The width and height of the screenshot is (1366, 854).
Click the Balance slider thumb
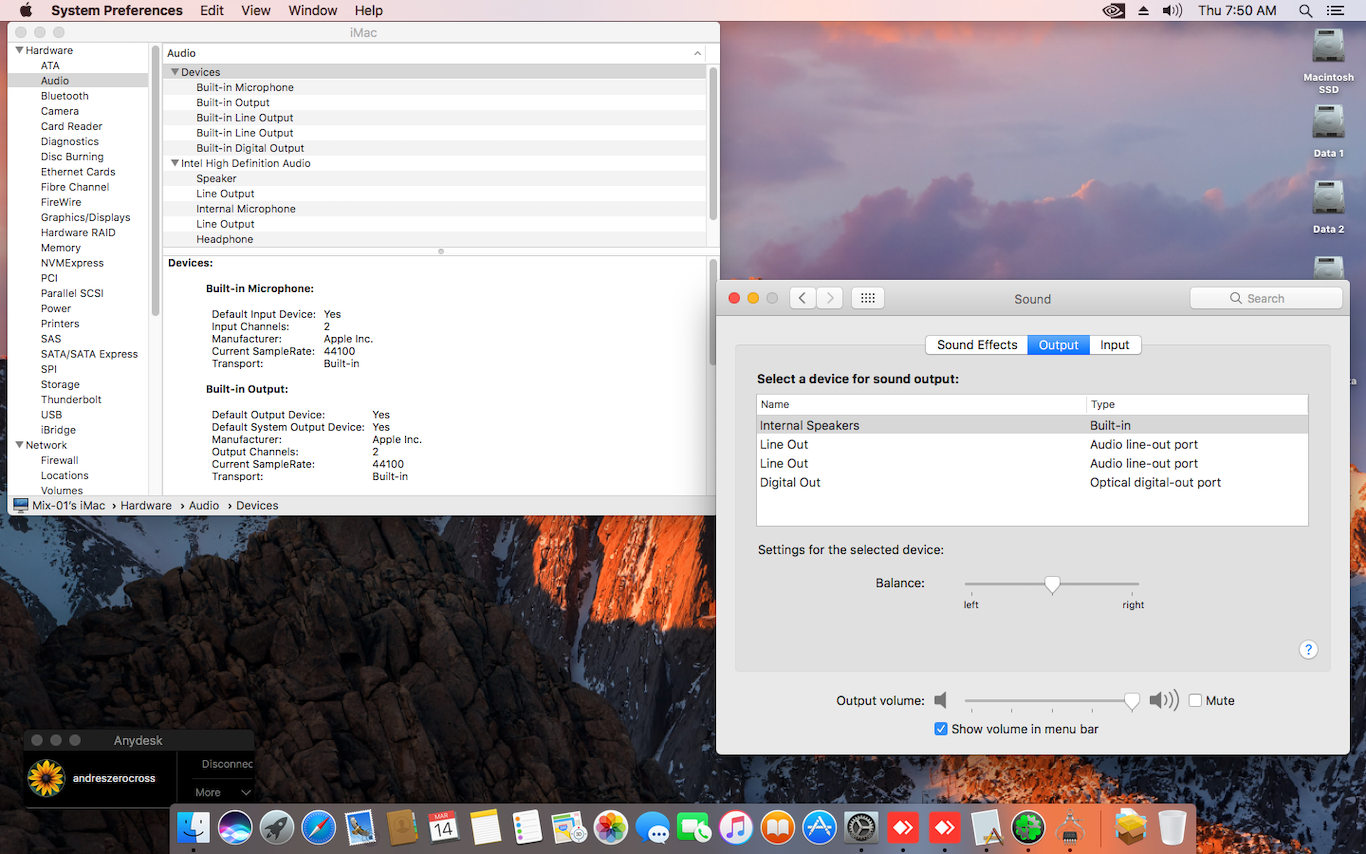(x=1052, y=585)
